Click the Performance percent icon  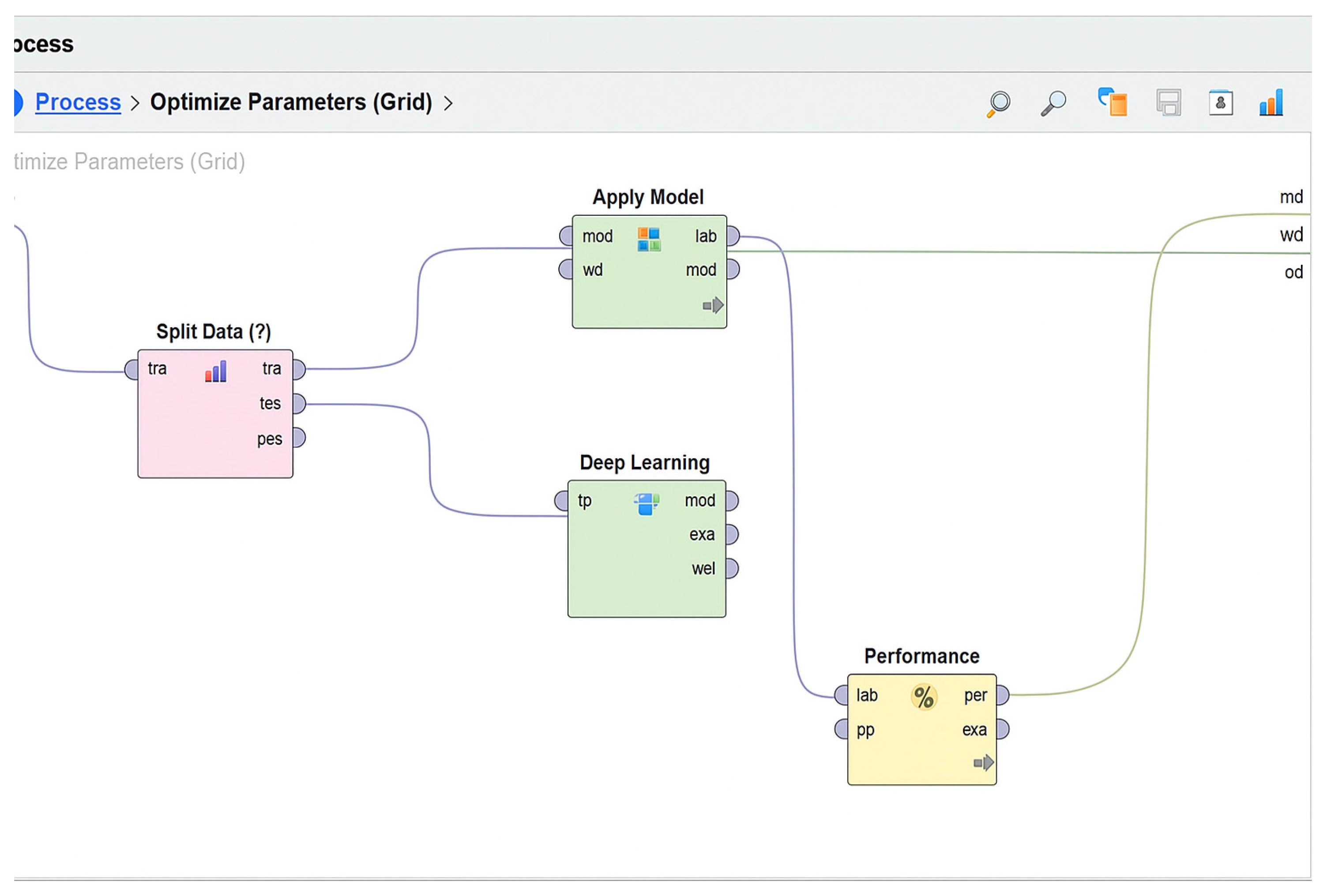(x=923, y=697)
